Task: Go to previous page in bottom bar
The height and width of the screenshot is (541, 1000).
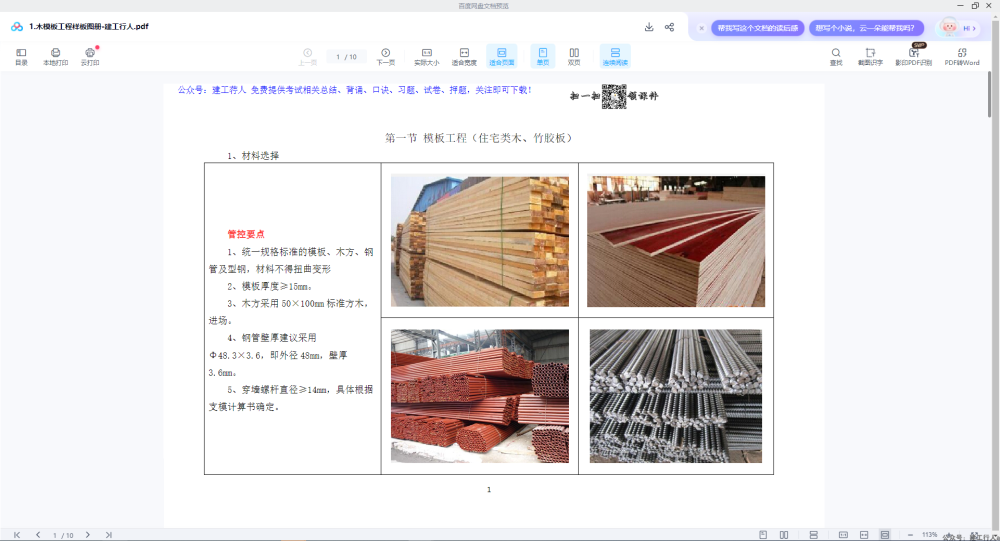Action: (x=38, y=535)
